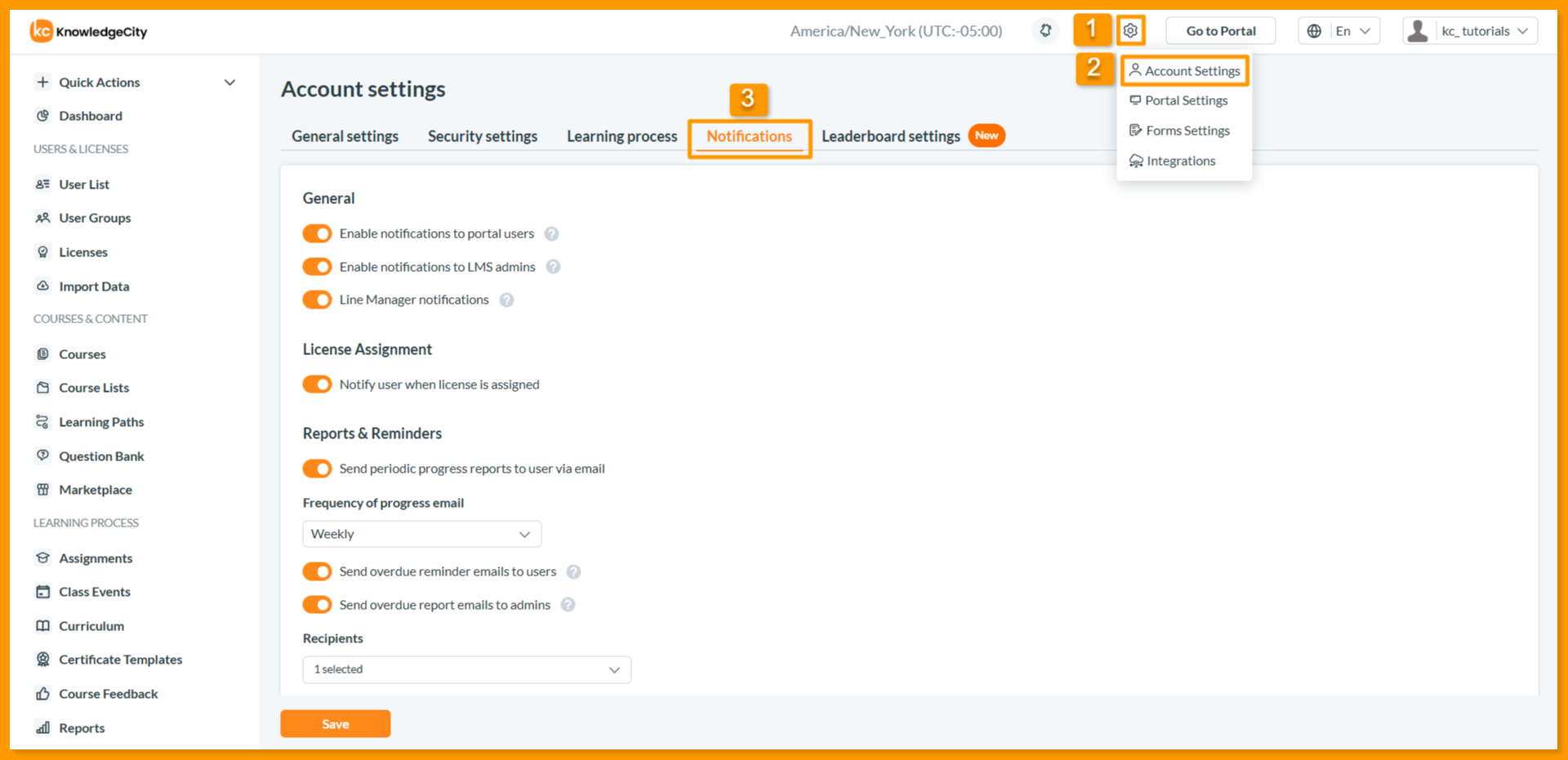Click the kc_tutorials user avatar

tap(1419, 31)
